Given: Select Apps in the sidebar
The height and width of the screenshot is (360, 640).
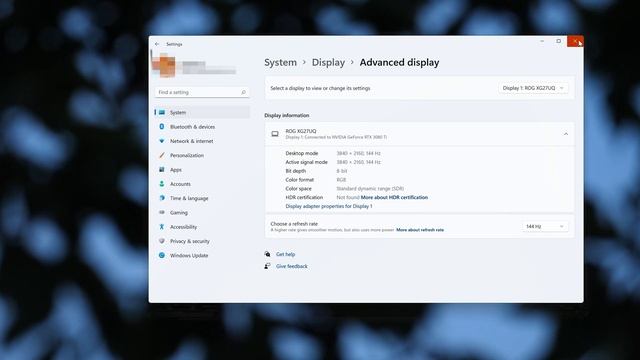Looking at the screenshot, I should [202, 169].
